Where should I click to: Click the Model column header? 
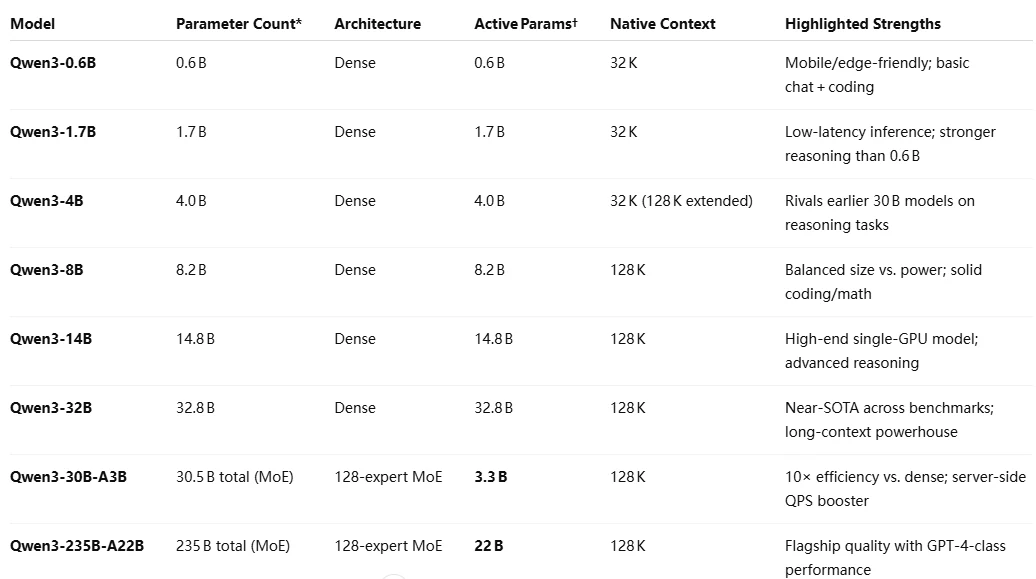click(32, 24)
